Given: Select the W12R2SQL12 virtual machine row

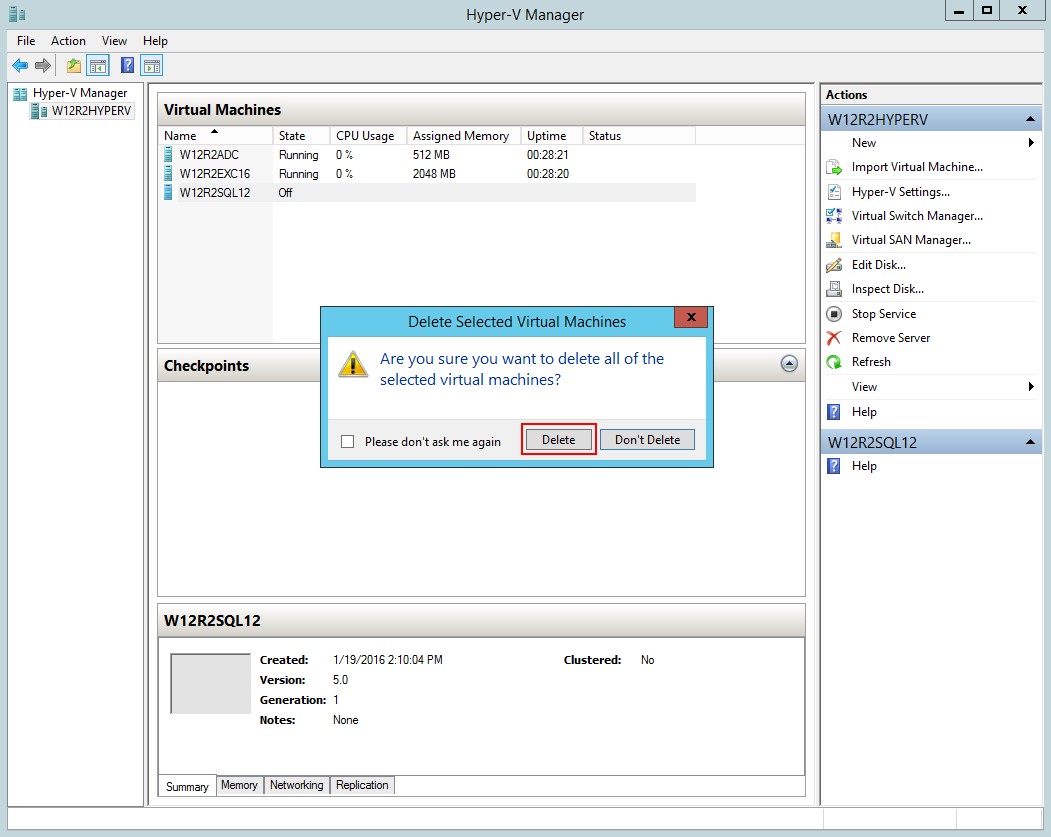Looking at the screenshot, I should [x=427, y=192].
